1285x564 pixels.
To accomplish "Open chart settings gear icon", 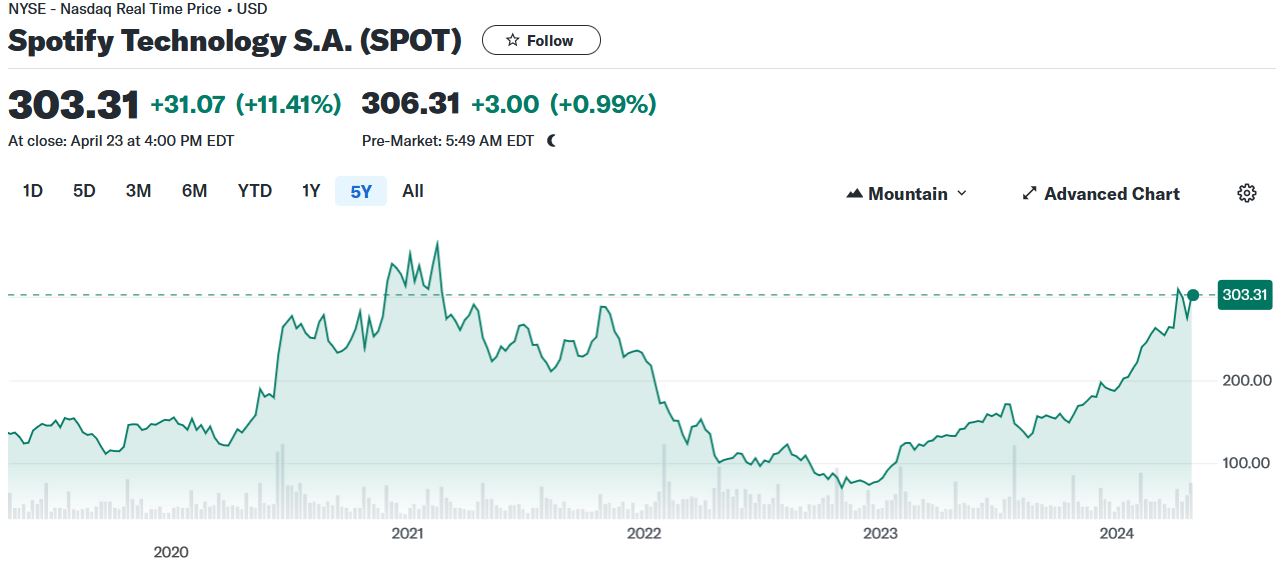I will [x=1246, y=193].
